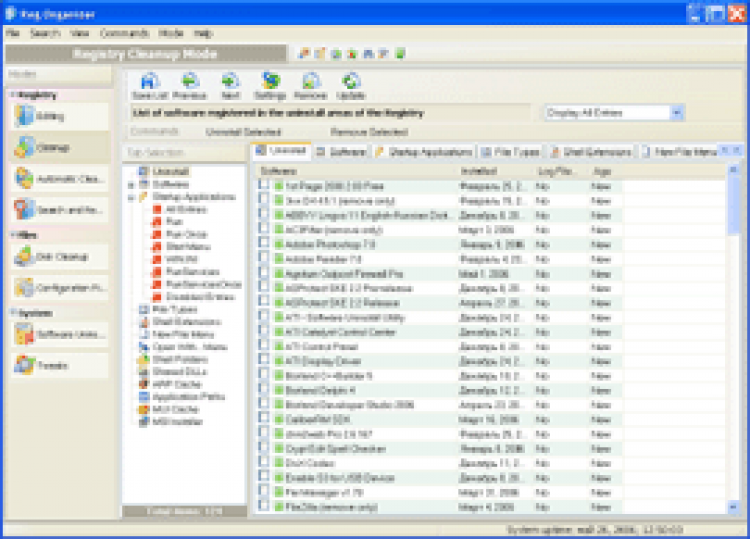Click the Update toolbar icon

351,86
